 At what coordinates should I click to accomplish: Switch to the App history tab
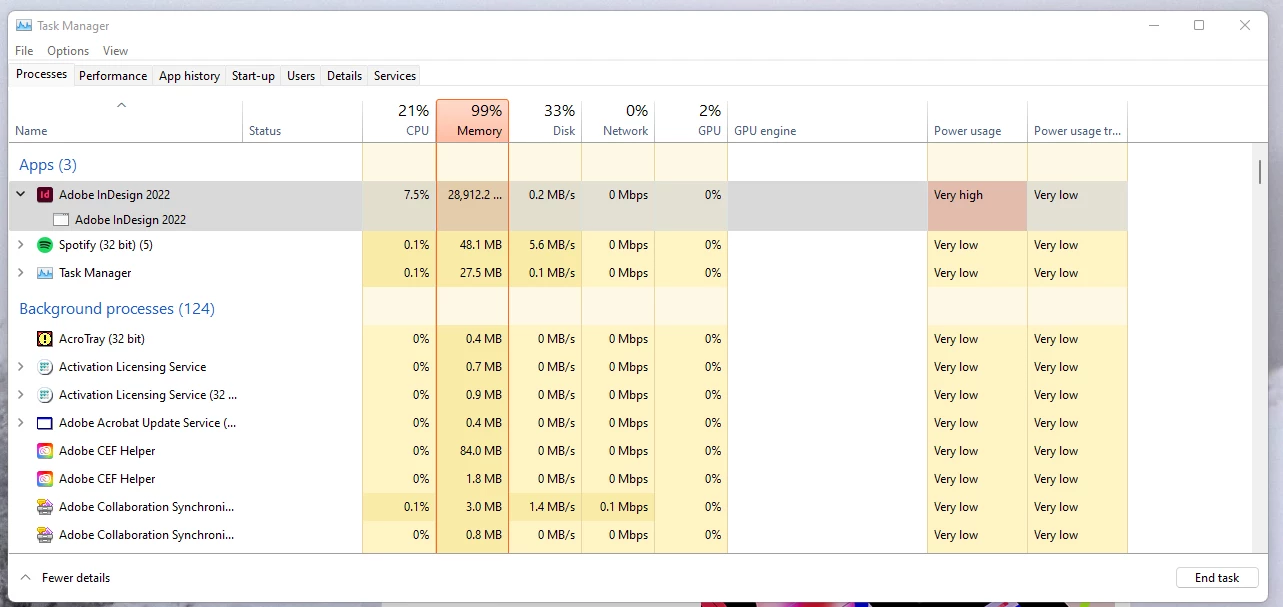pos(189,76)
